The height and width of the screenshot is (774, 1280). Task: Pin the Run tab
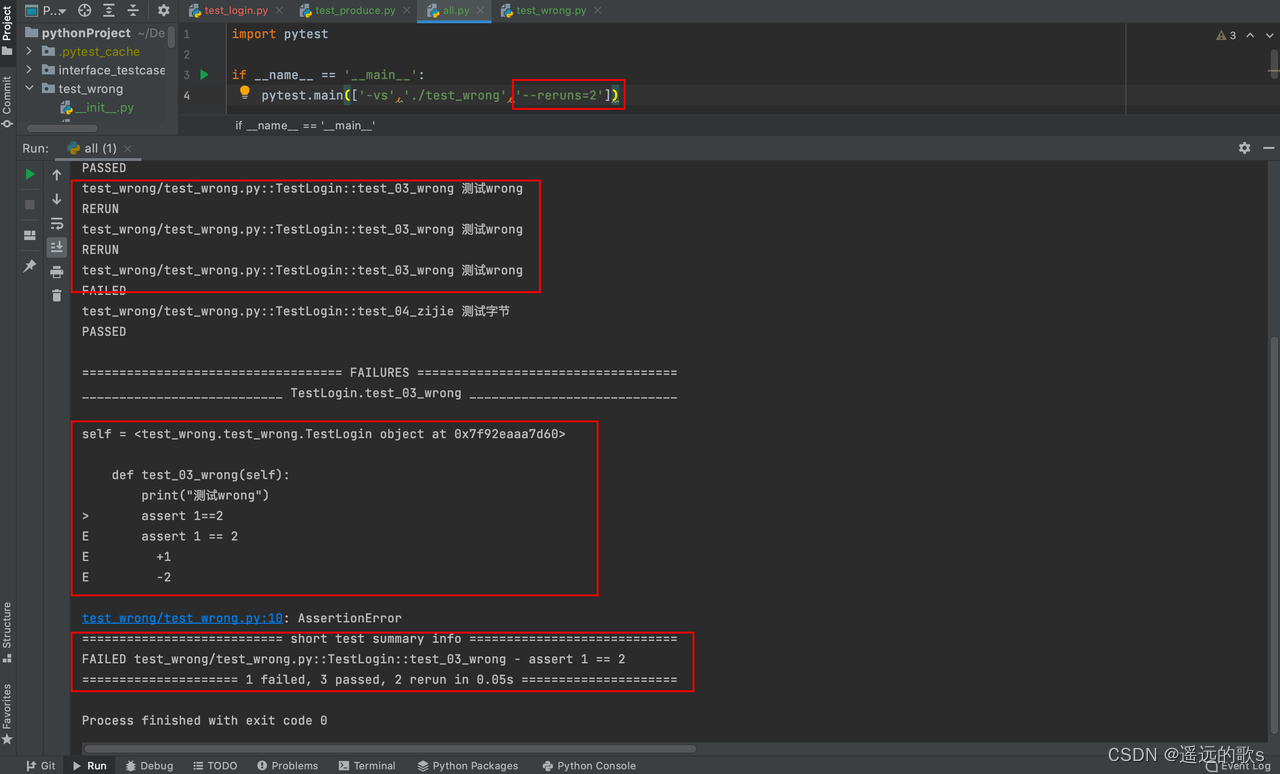(30, 266)
